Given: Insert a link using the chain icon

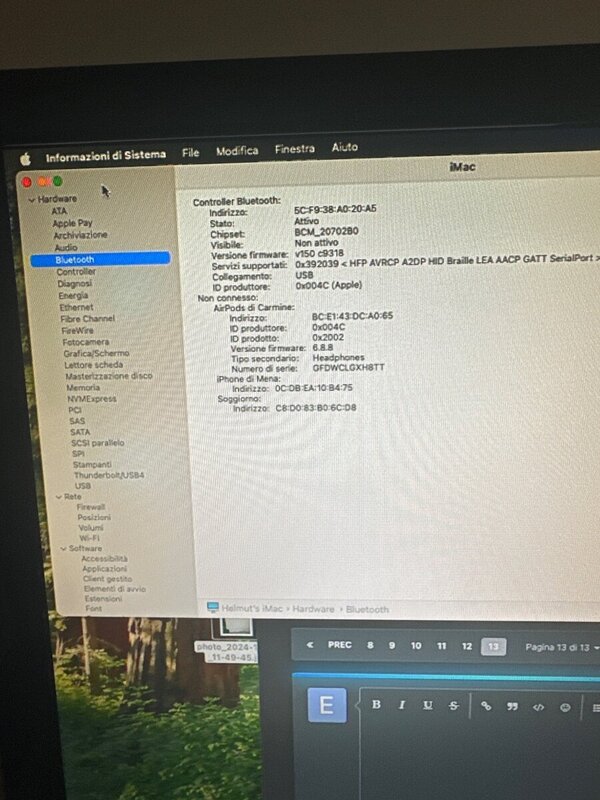Looking at the screenshot, I should pyautogui.click(x=486, y=707).
